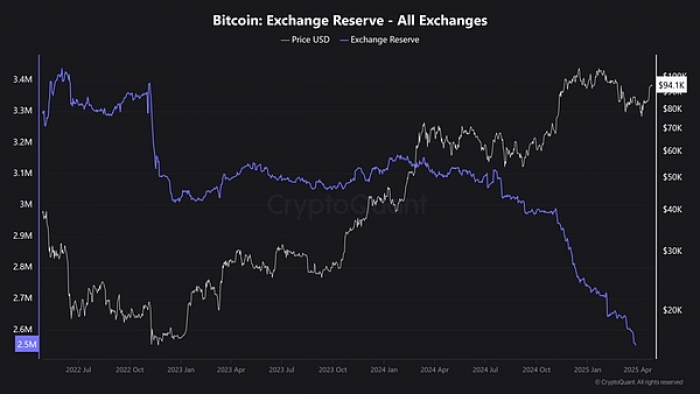Select the 2022 Oct date axis tick

130,370
